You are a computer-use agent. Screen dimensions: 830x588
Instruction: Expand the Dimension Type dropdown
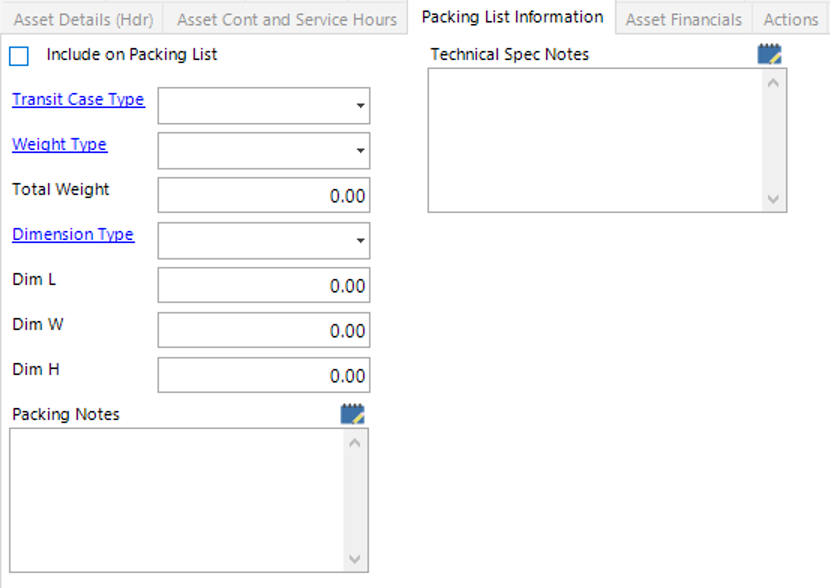point(359,241)
